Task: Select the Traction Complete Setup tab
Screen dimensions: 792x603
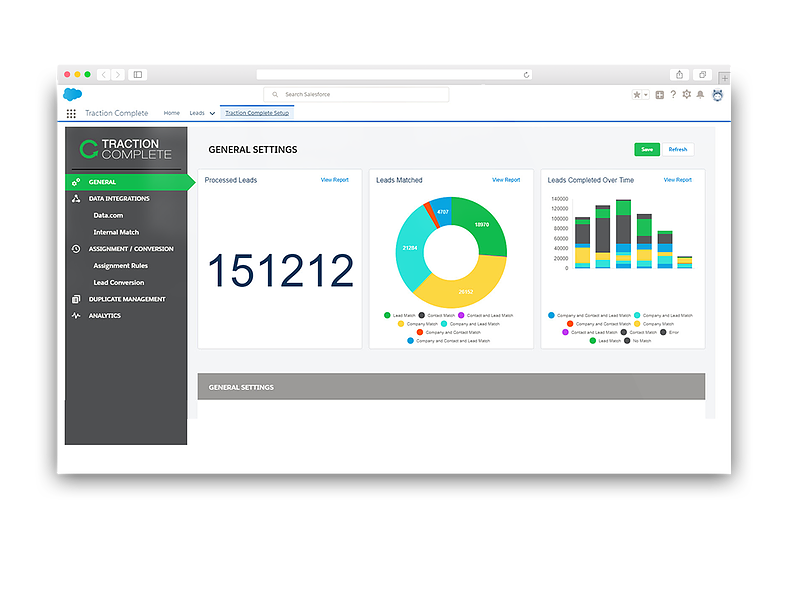Action: [257, 113]
